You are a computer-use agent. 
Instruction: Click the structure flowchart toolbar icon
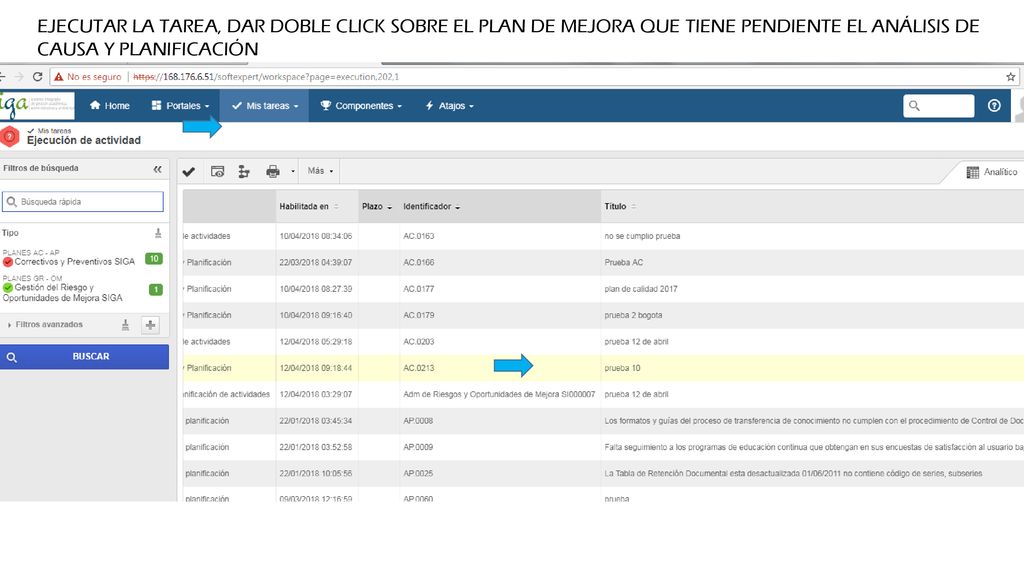(244, 172)
